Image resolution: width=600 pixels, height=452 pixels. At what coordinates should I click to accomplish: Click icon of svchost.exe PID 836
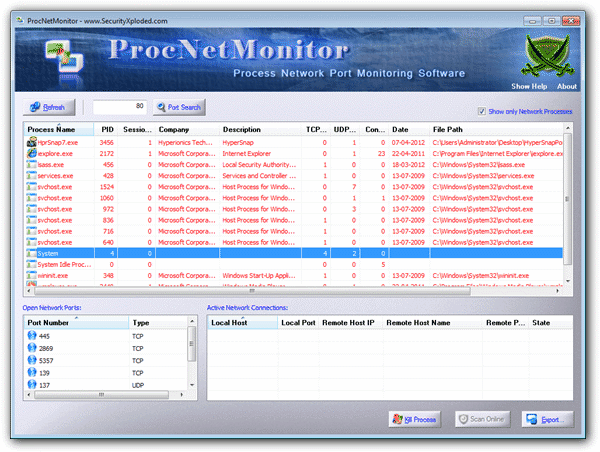pyautogui.click(x=32, y=220)
